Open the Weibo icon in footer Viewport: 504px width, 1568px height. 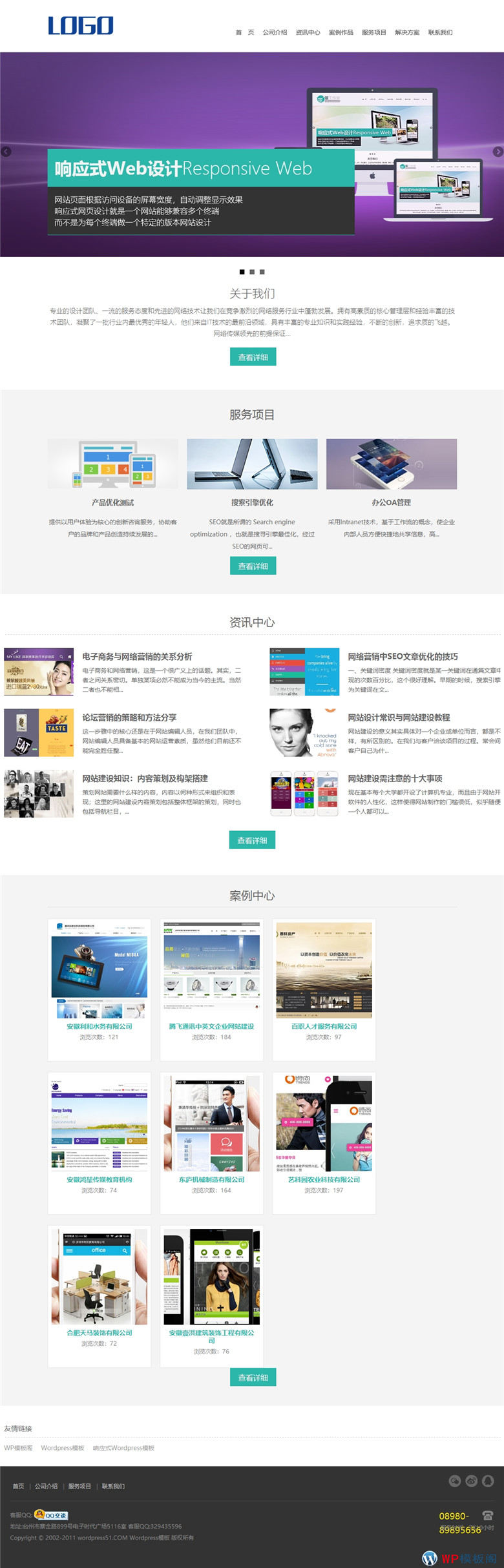point(472,1481)
